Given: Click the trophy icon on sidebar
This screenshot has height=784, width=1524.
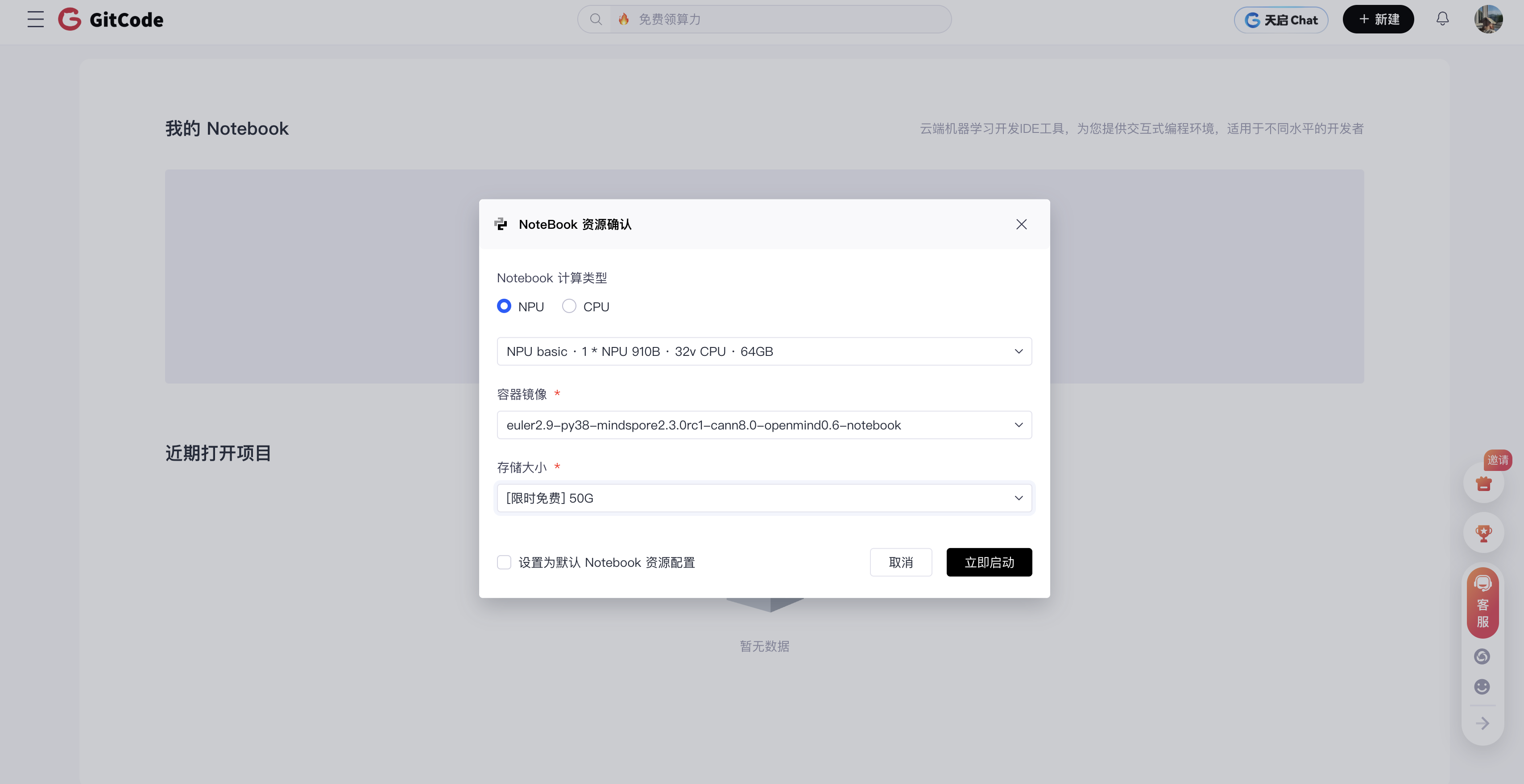Looking at the screenshot, I should click(x=1483, y=533).
